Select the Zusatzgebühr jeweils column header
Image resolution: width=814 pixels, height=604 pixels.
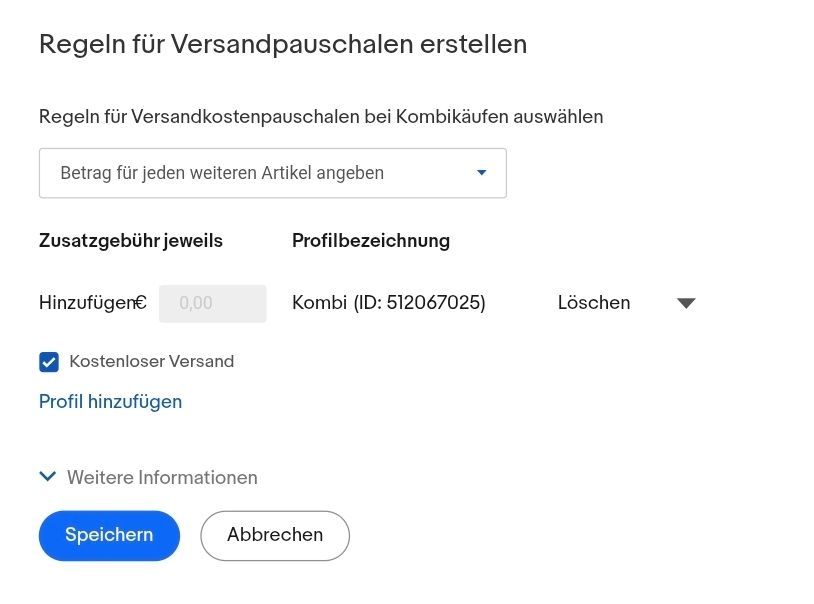tap(130, 240)
